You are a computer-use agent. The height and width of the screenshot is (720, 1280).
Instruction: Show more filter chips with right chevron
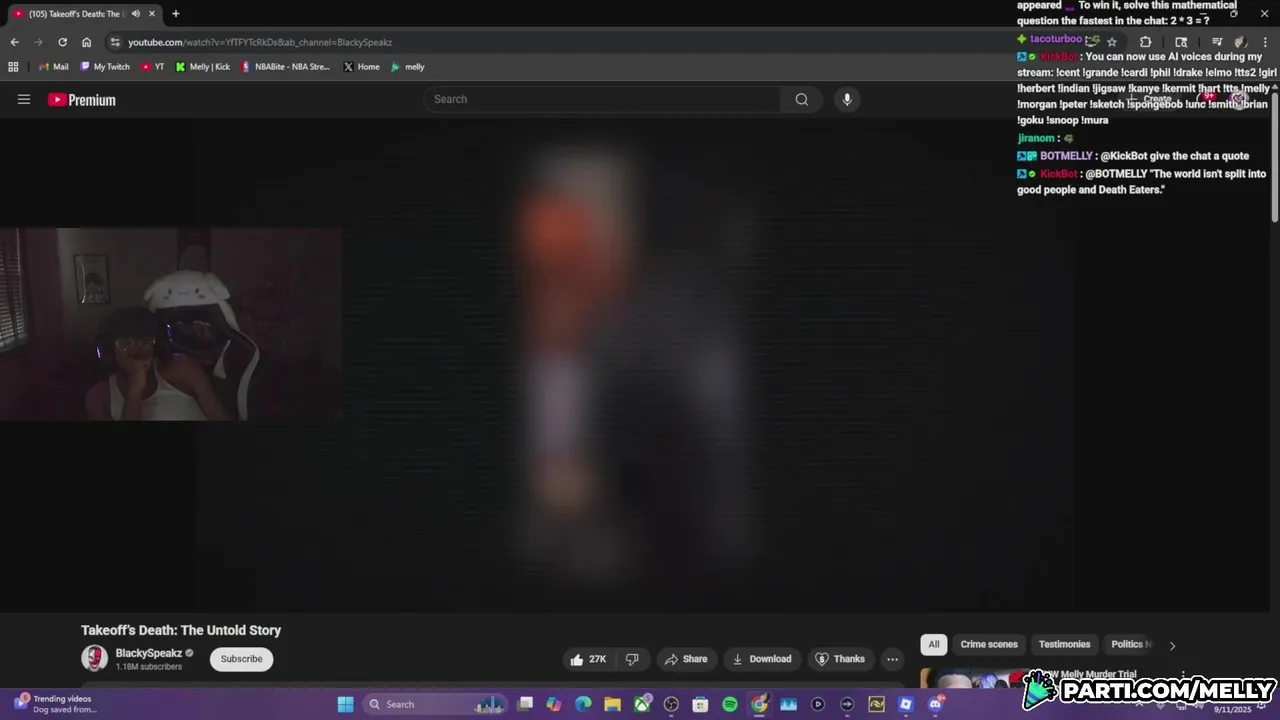tap(1172, 645)
